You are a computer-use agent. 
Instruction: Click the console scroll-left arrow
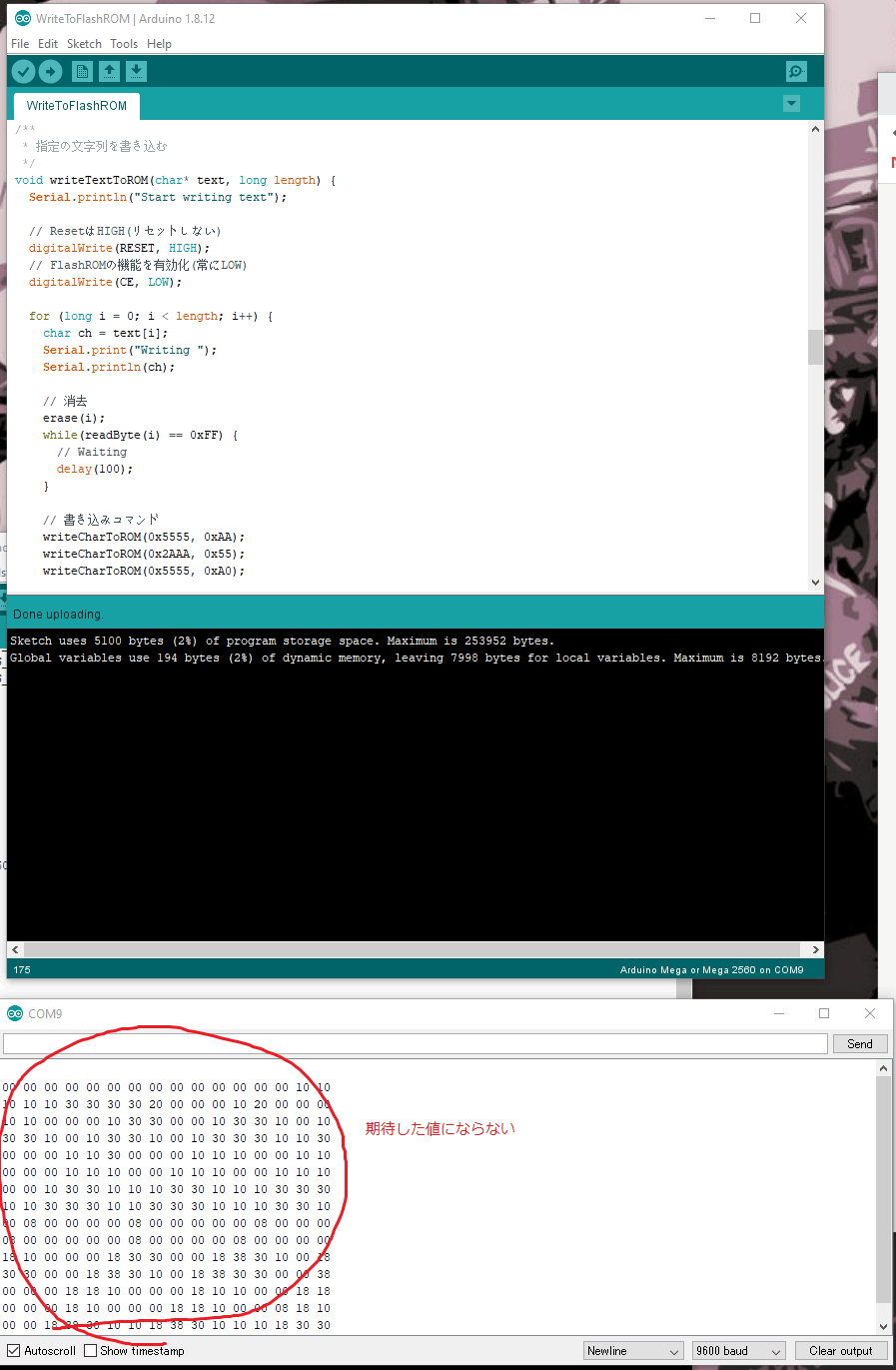(x=15, y=950)
